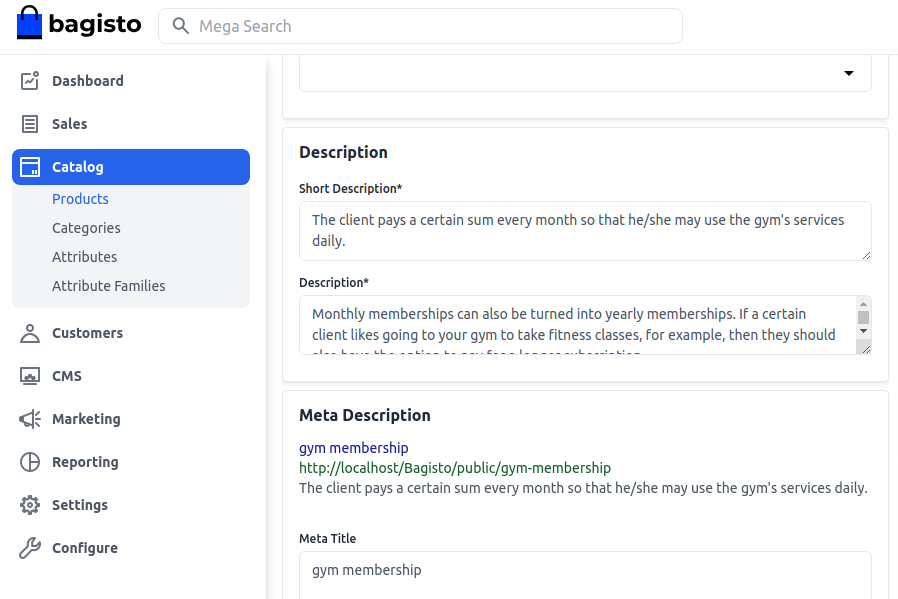Click the Sales receipt icon
This screenshot has width=898, height=599.
[30, 124]
